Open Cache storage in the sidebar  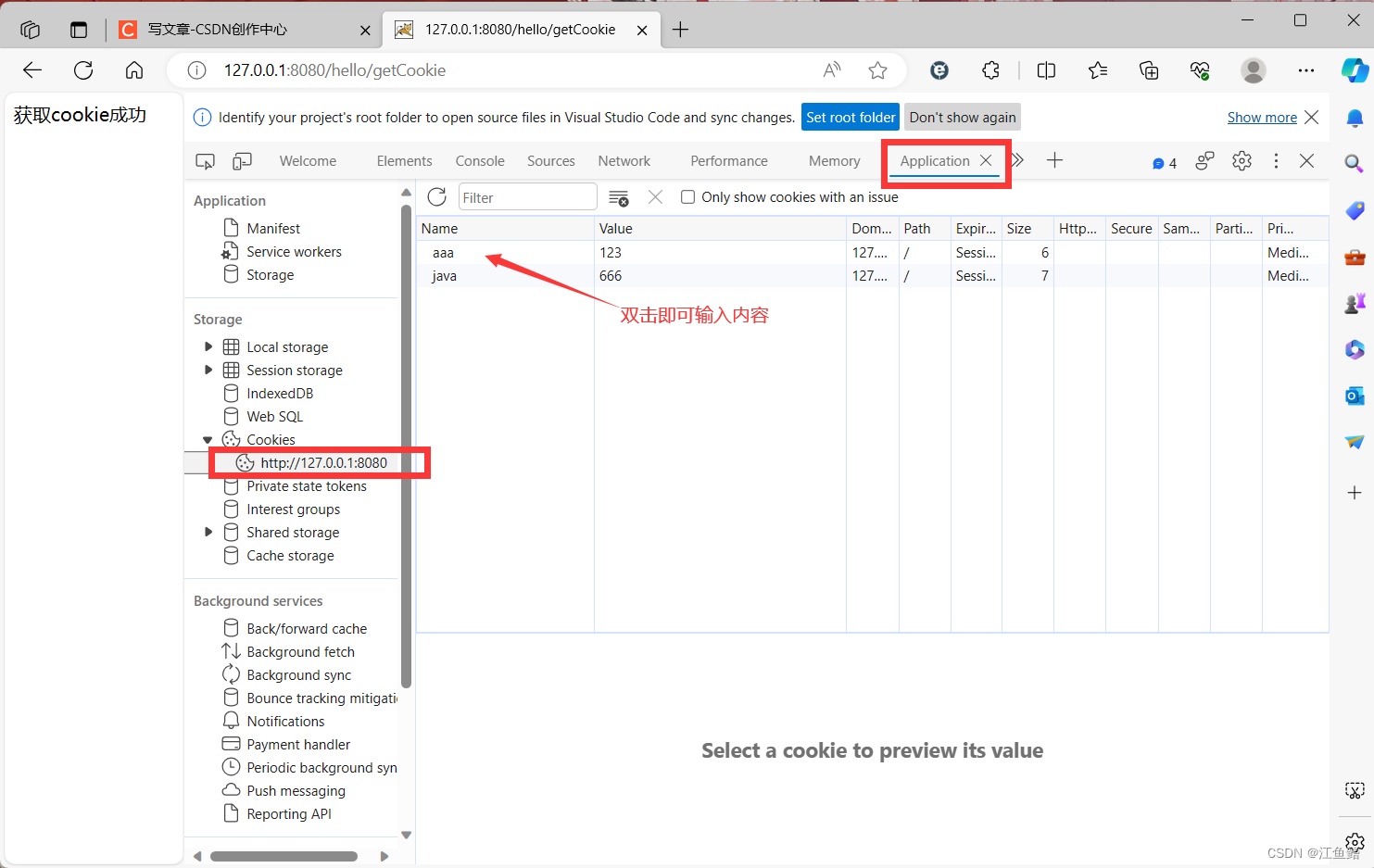pyautogui.click(x=290, y=556)
